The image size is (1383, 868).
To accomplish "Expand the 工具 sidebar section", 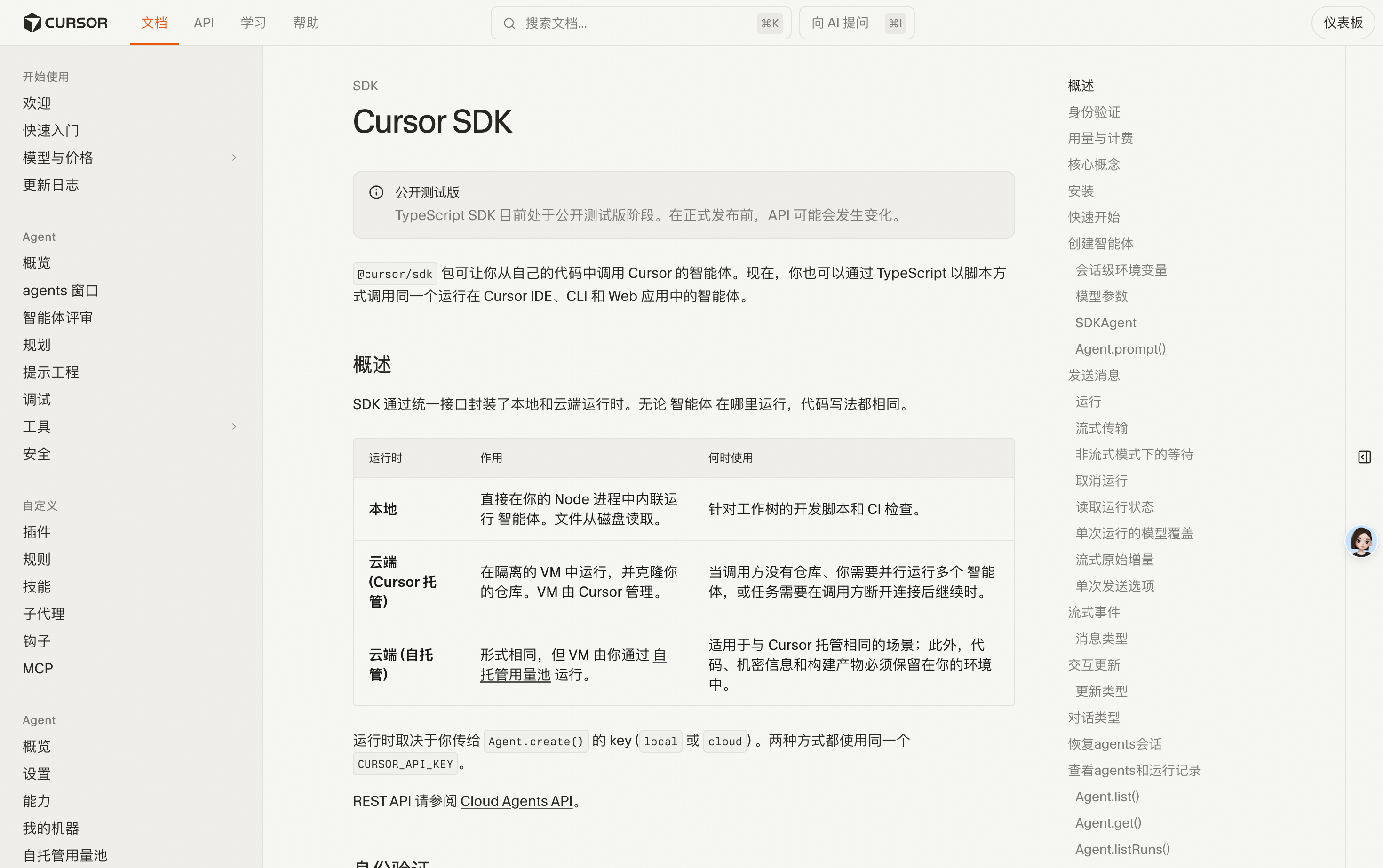I will coord(234,426).
